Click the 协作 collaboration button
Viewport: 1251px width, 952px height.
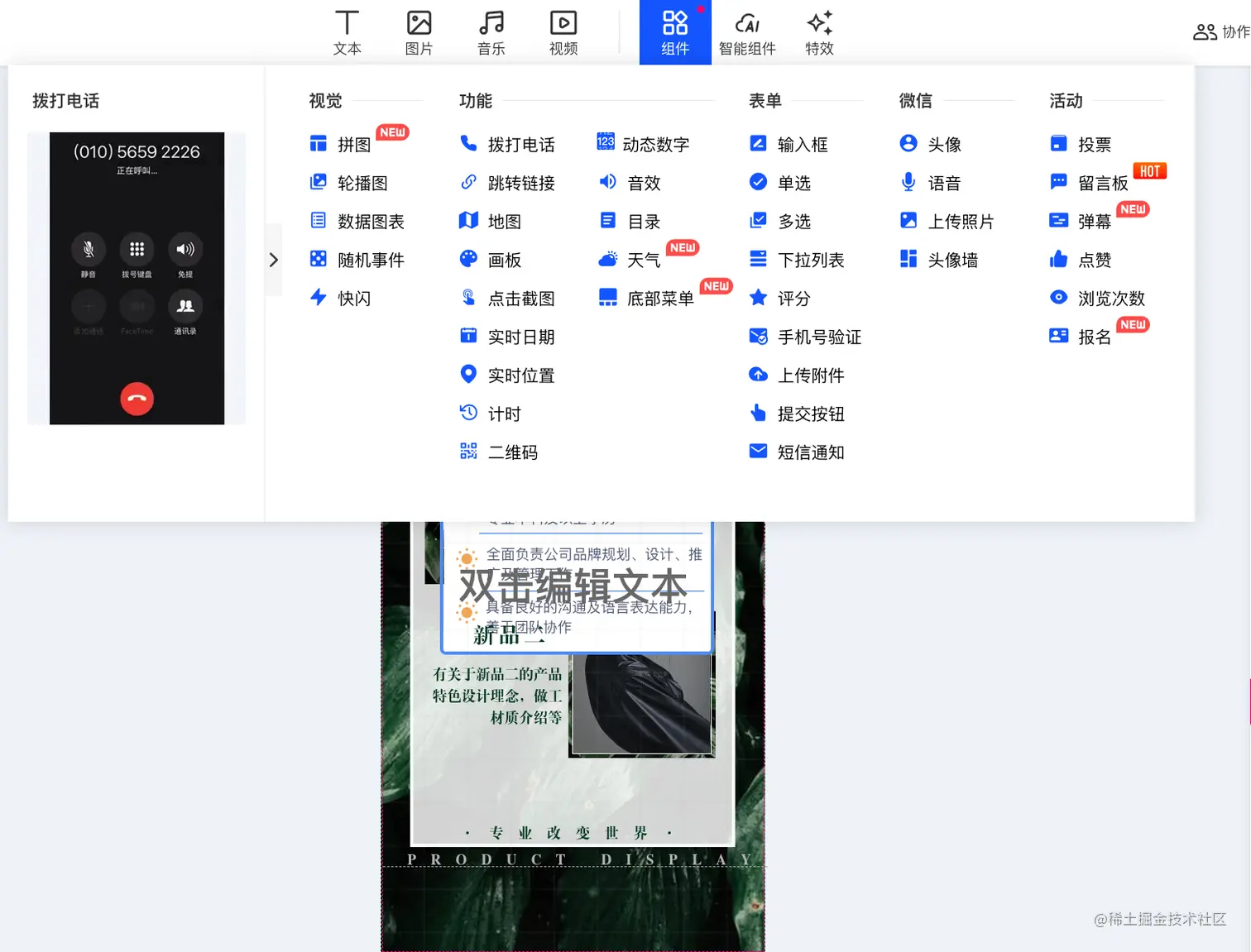tap(1221, 31)
